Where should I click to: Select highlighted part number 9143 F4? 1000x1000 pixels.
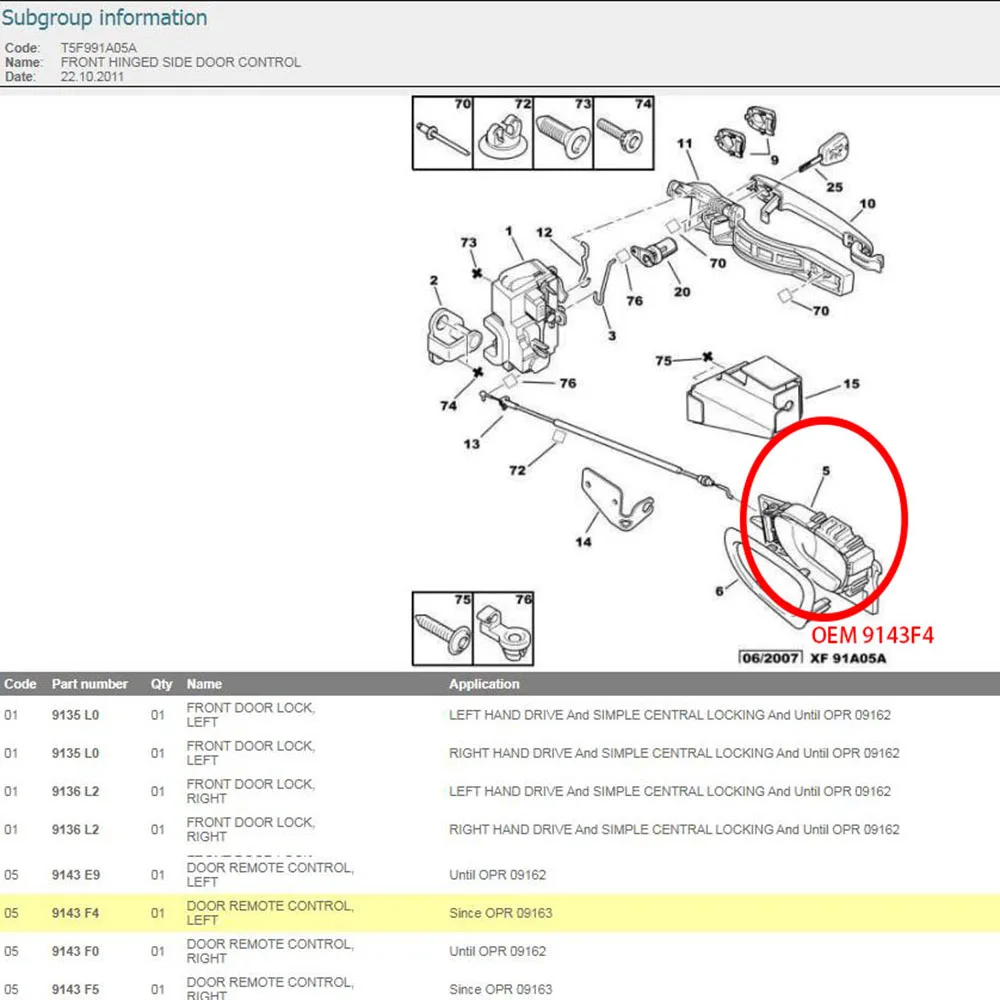(76, 913)
